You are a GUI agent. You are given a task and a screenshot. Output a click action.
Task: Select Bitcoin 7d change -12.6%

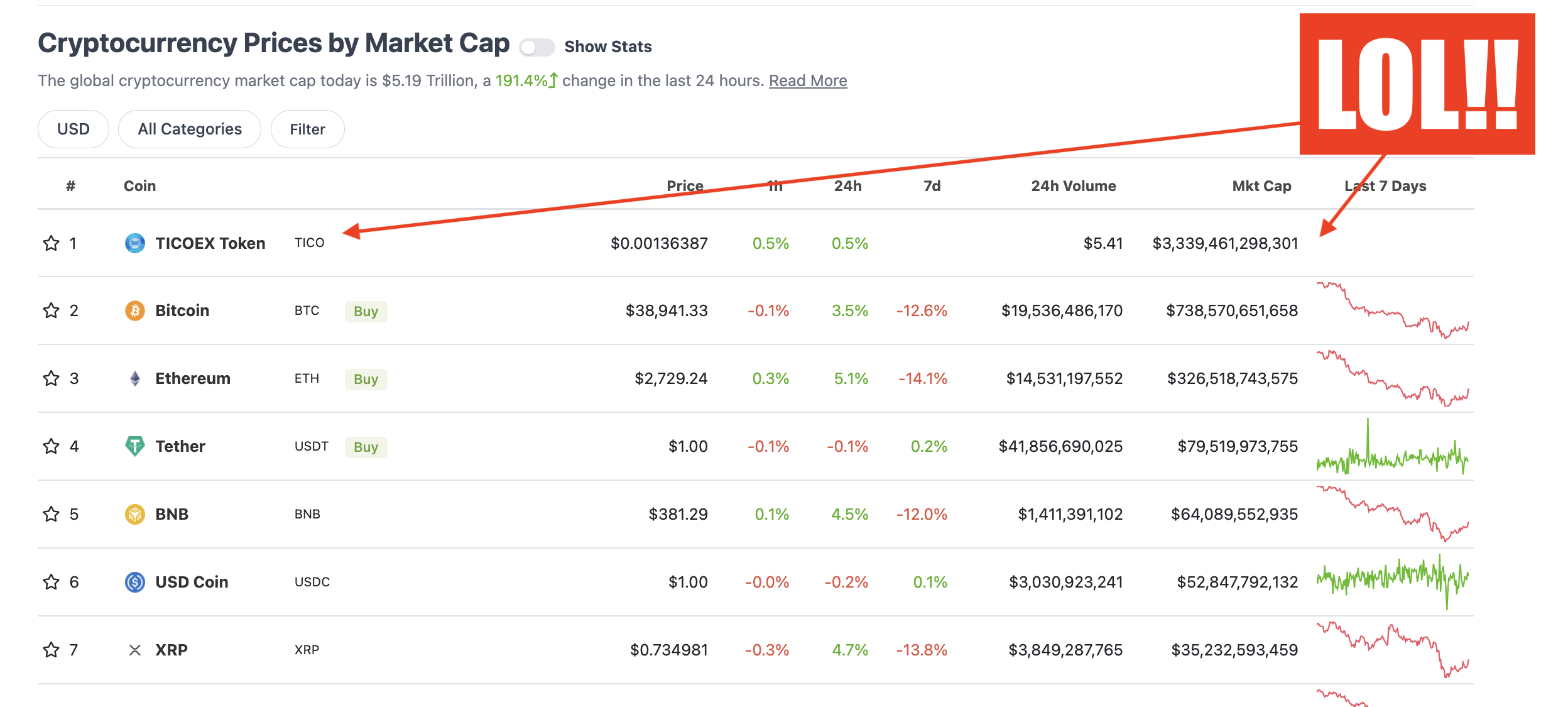[922, 310]
